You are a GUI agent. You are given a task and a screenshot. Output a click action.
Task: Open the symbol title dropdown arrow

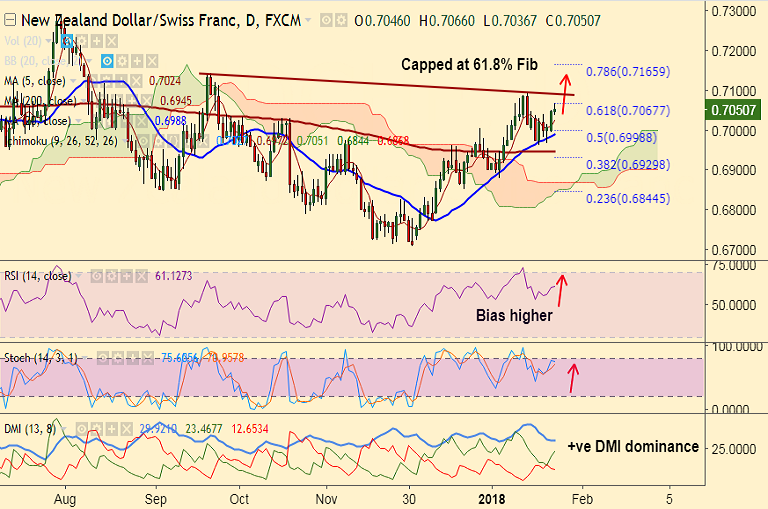308,21
